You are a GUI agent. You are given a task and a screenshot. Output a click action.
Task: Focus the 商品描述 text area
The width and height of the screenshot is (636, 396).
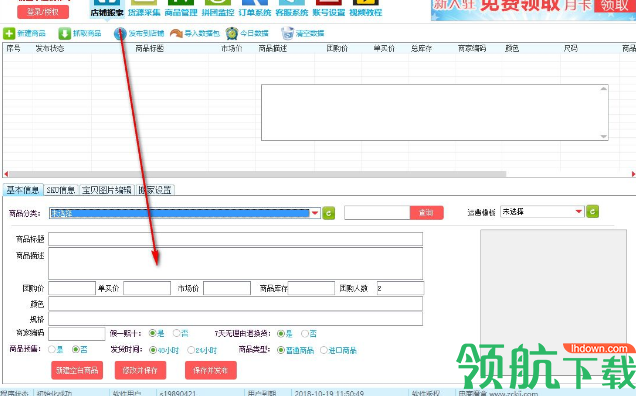235,263
